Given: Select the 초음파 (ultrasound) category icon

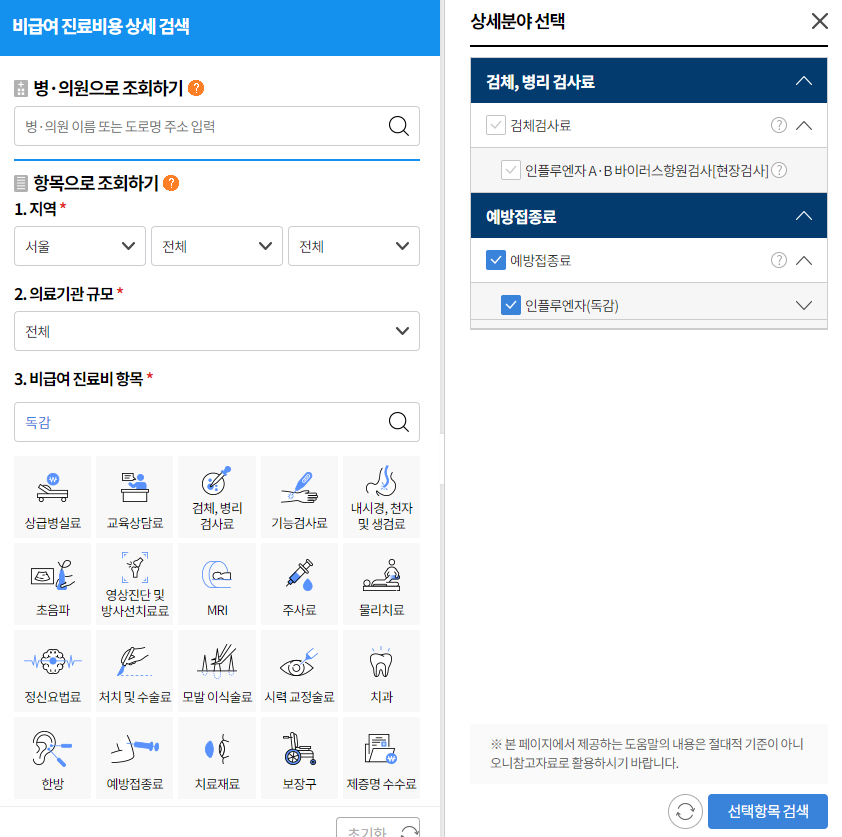Looking at the screenshot, I should (52, 584).
